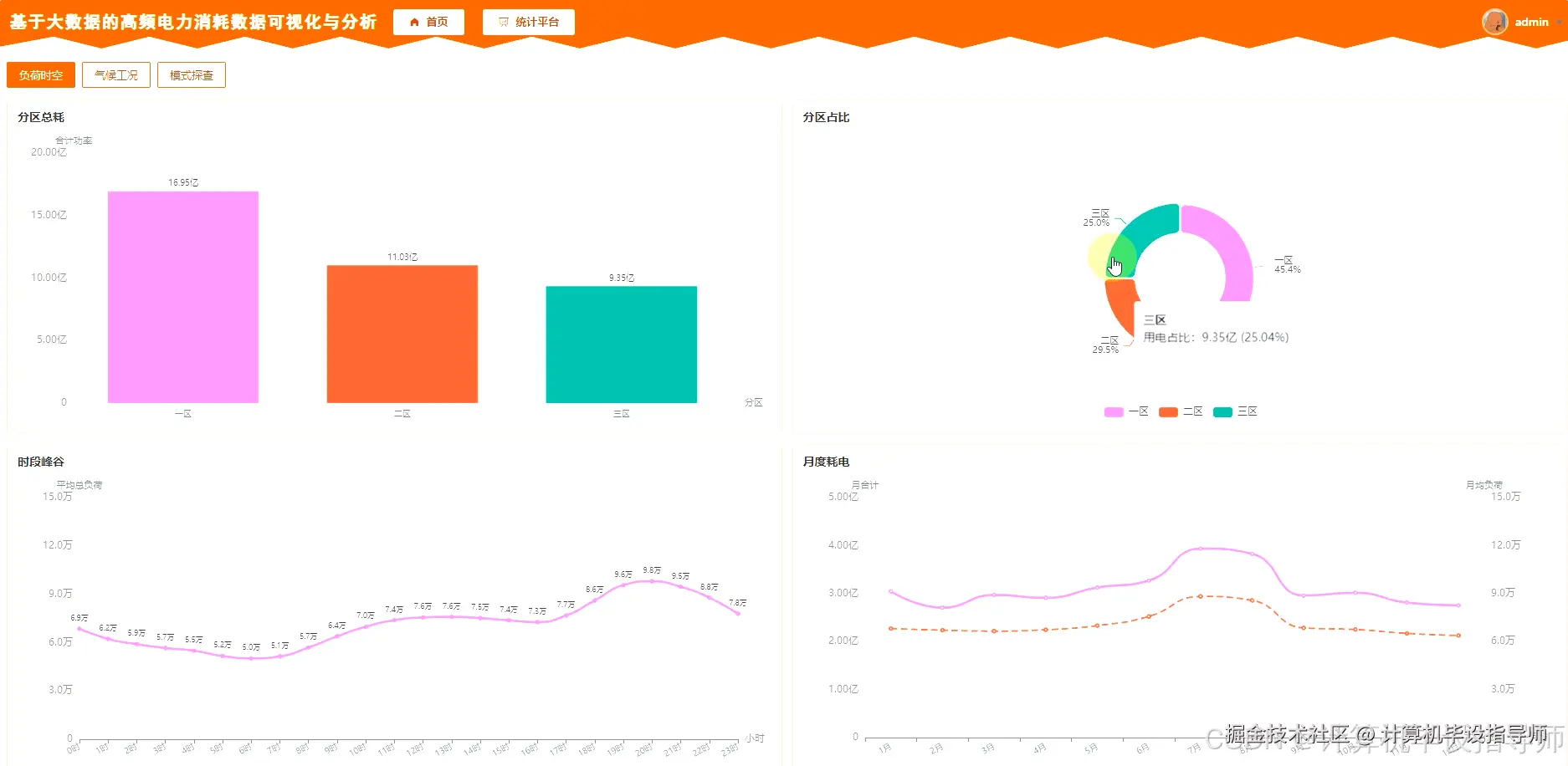Click the 6.9万 first data label
Image resolution: width=1568 pixels, height=766 pixels.
click(79, 618)
